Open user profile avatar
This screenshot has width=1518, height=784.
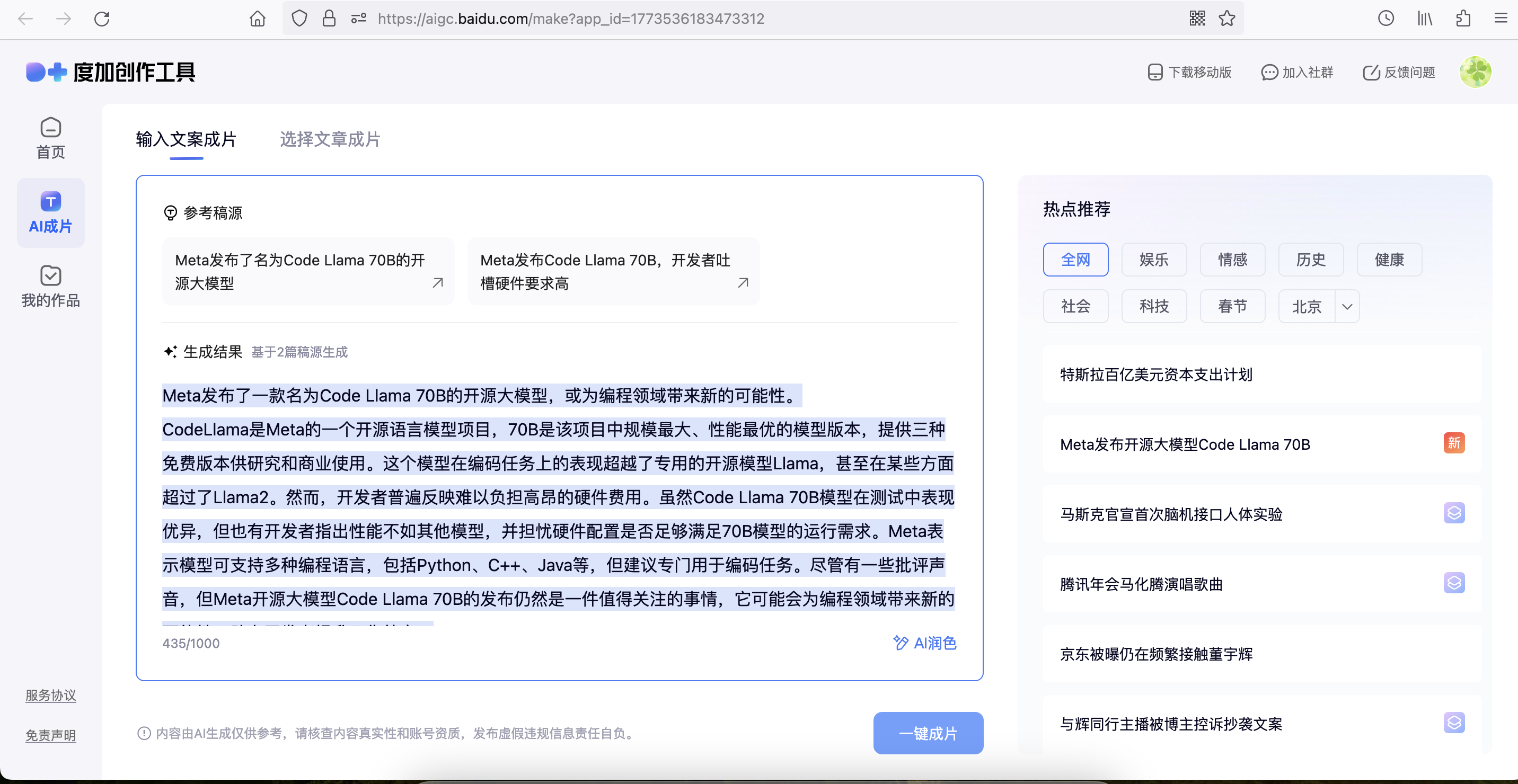pyautogui.click(x=1475, y=72)
